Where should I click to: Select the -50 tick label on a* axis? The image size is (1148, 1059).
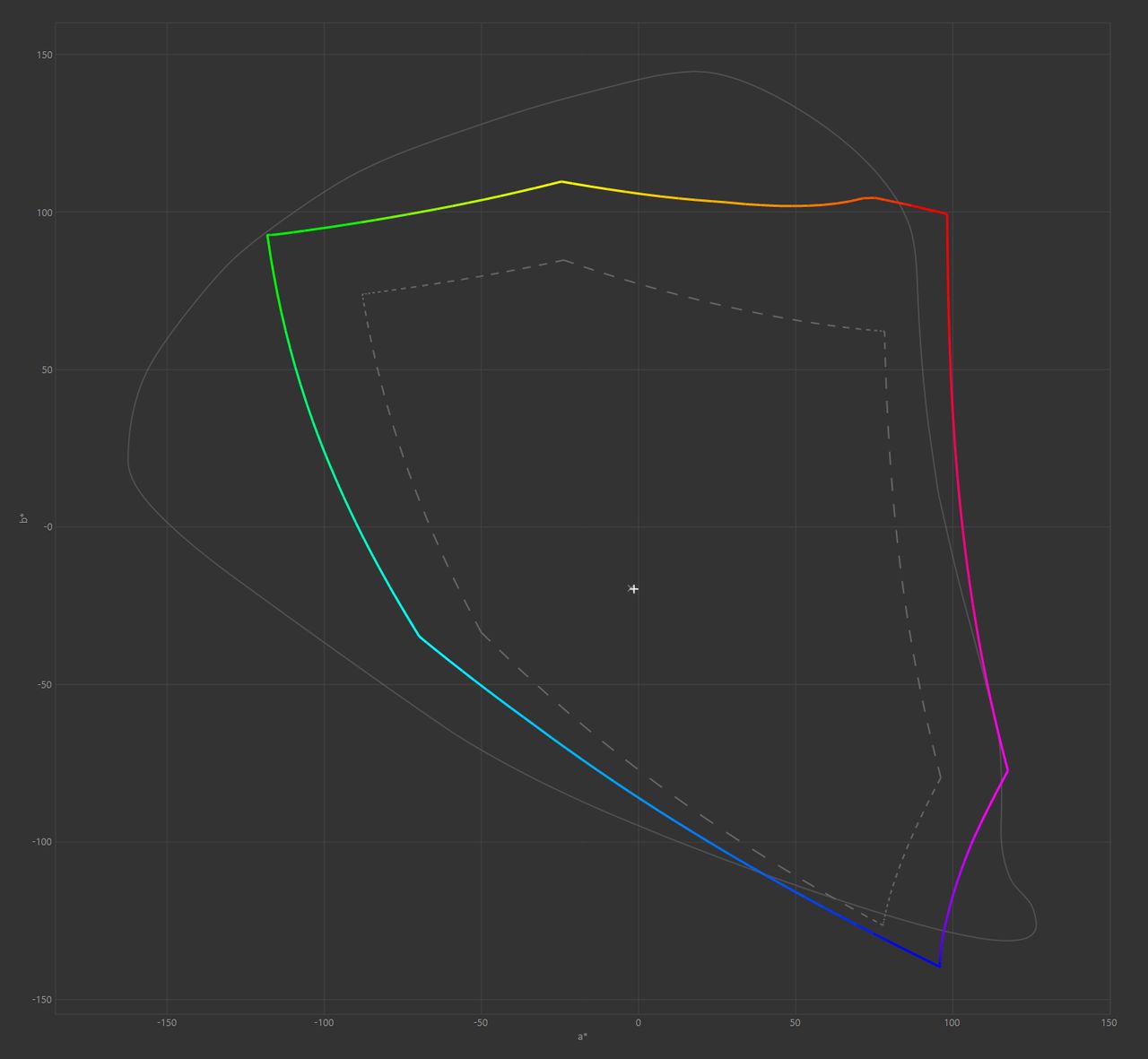(481, 1022)
